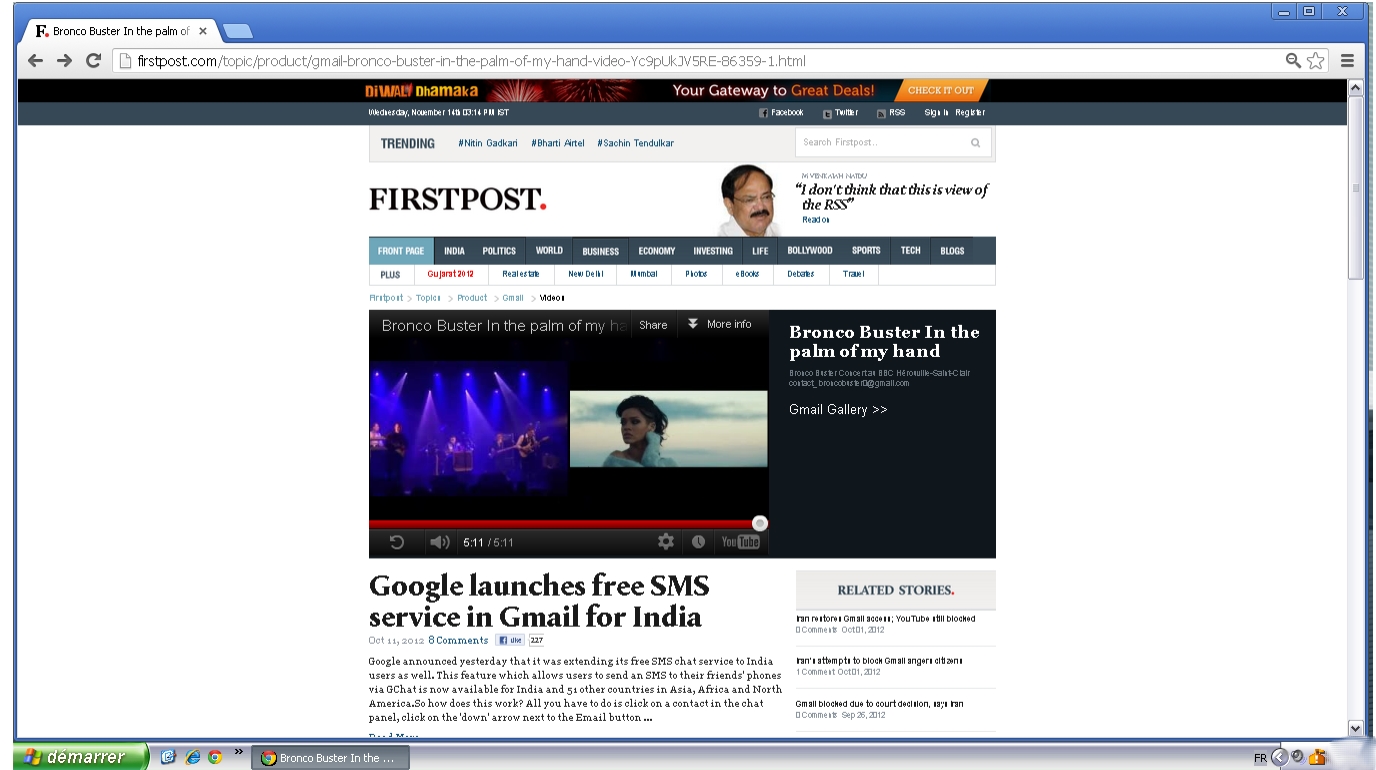Image resolution: width=1376 pixels, height=770 pixels.
Task: Select New Delhi in the Plus bar
Action: click(x=587, y=274)
